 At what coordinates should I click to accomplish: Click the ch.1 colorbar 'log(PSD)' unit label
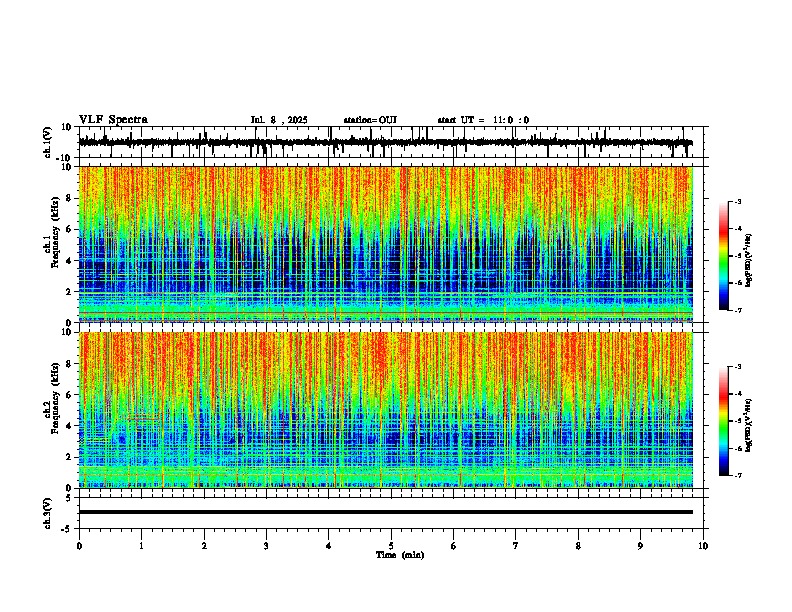pyautogui.click(x=749, y=260)
